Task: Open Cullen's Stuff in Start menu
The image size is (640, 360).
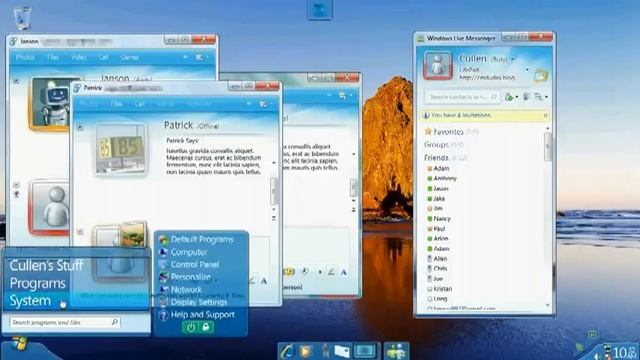Action: 46,266
